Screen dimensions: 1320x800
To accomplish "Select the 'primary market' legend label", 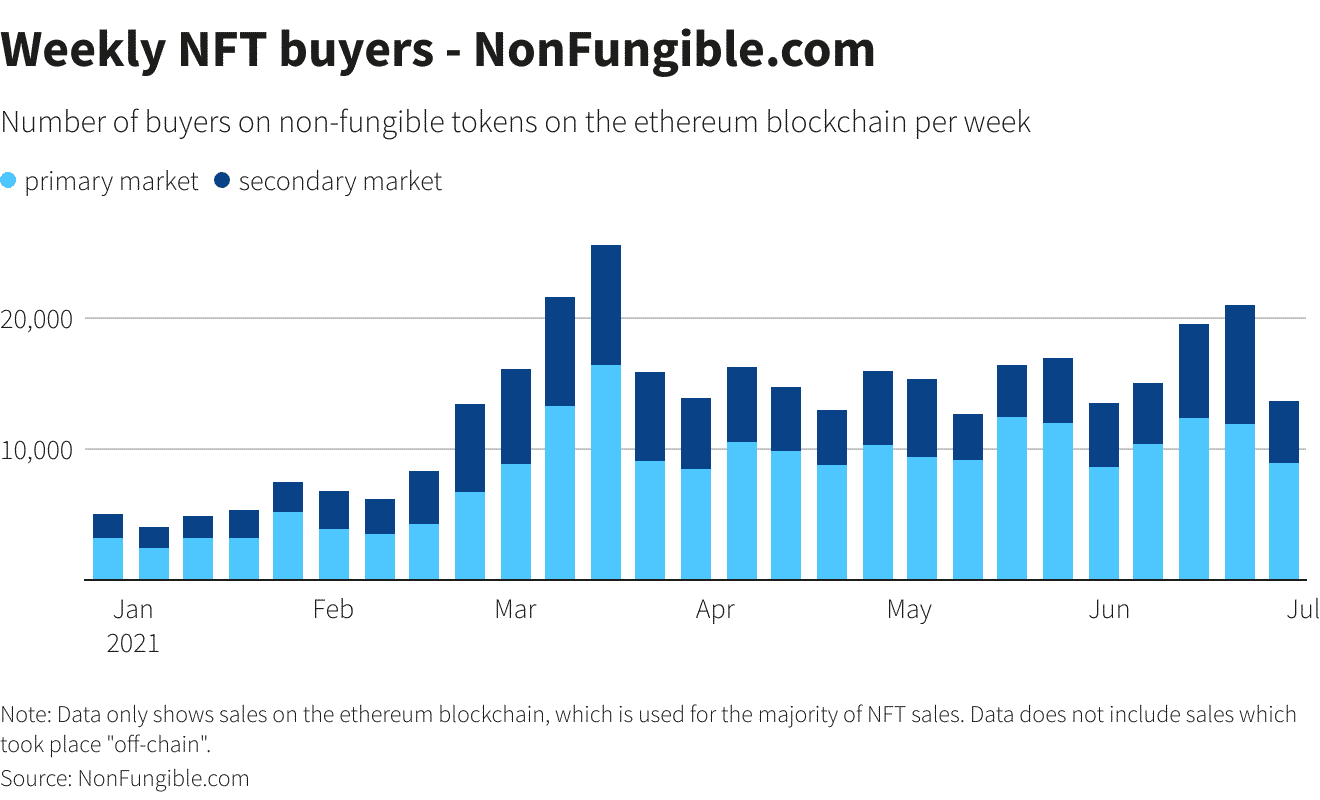I will pyautogui.click(x=112, y=182).
